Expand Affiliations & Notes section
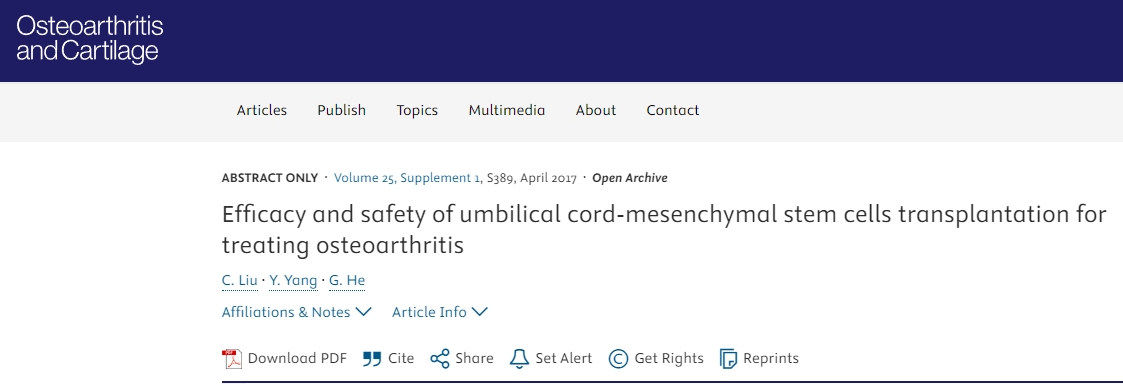Viewport: 1123px width, 384px height. tap(297, 312)
